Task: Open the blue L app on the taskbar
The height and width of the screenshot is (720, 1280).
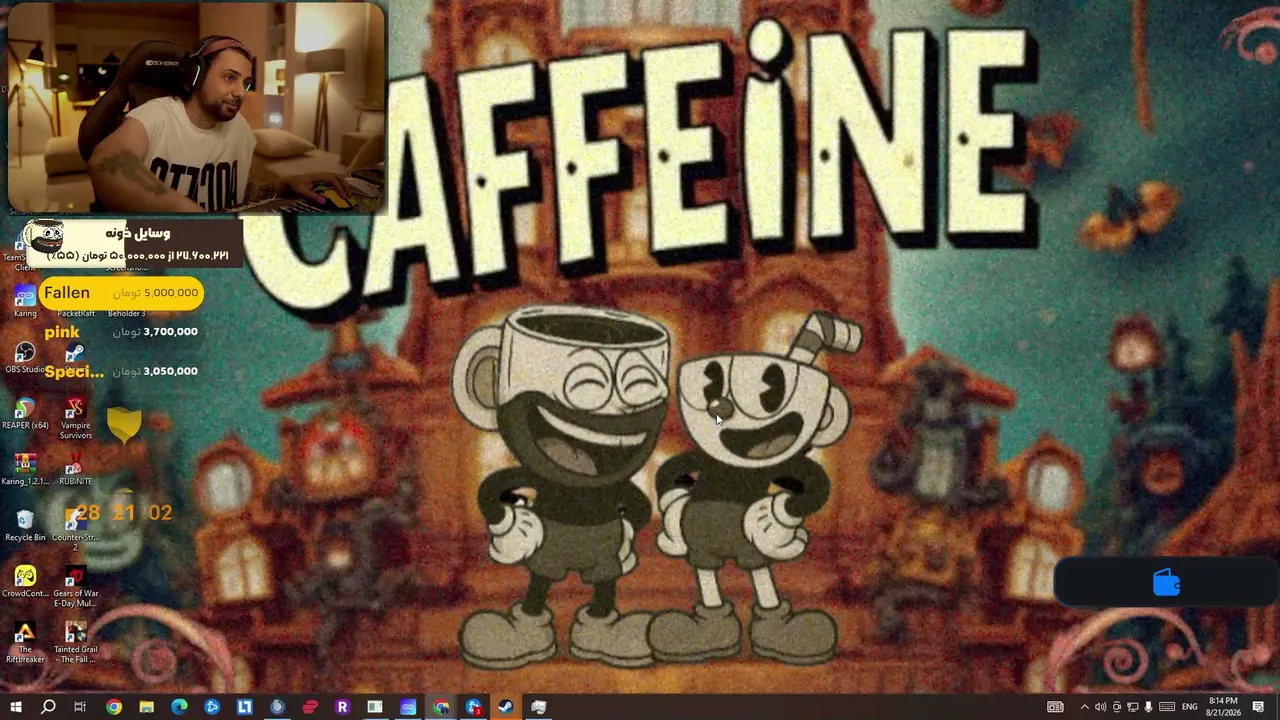Action: [x=245, y=707]
